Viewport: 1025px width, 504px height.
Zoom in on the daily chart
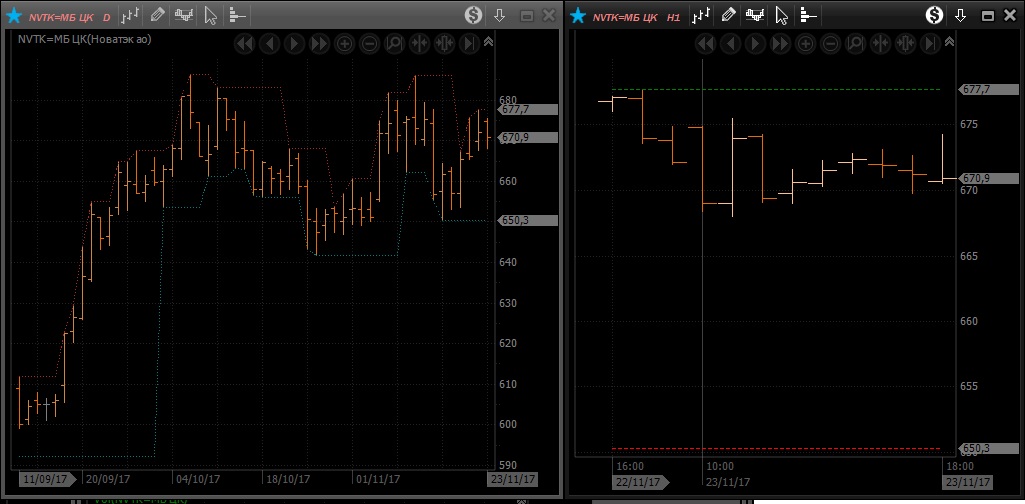tap(345, 44)
